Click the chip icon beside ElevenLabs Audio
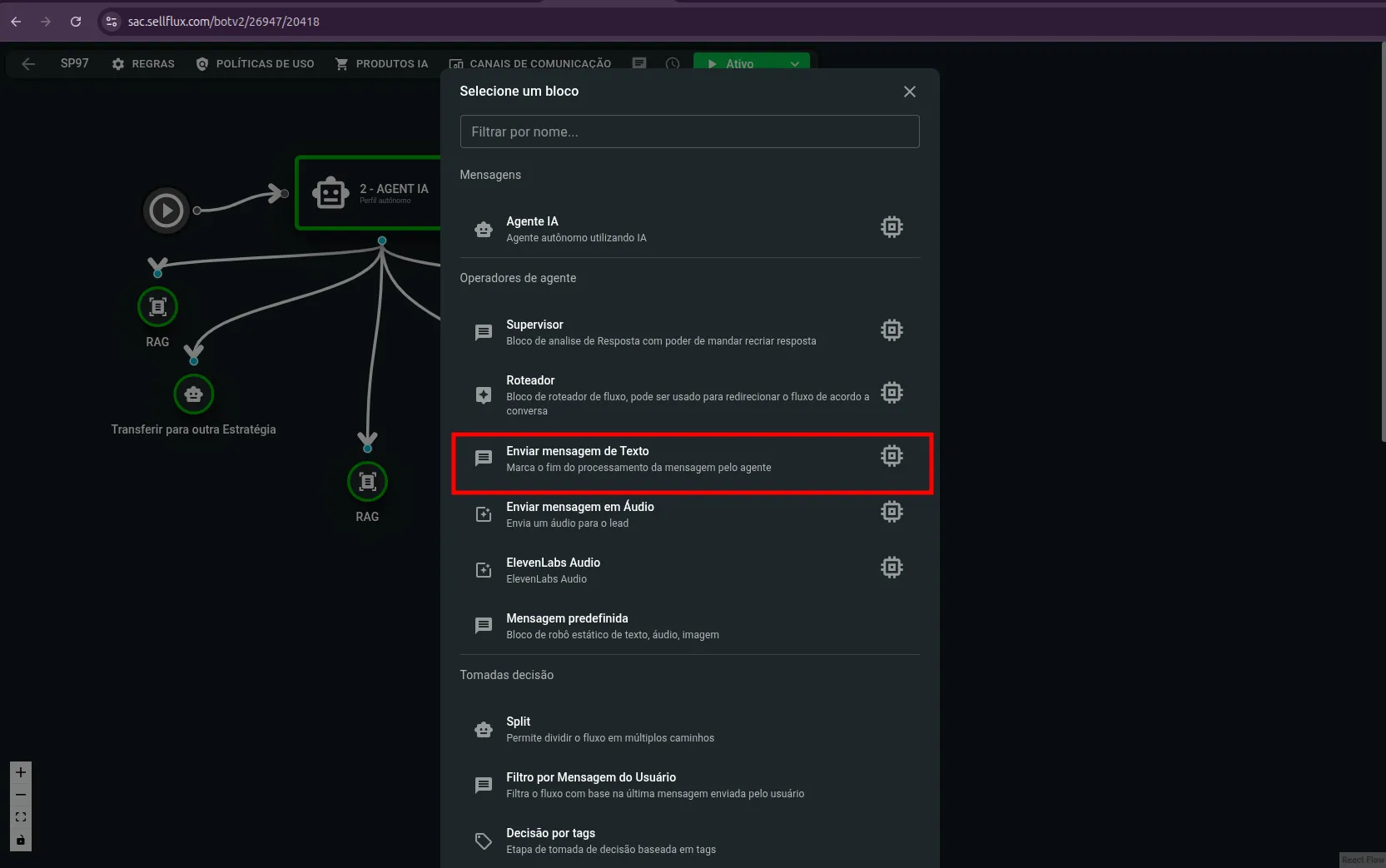Viewport: 1386px width, 868px height. pyautogui.click(x=892, y=568)
